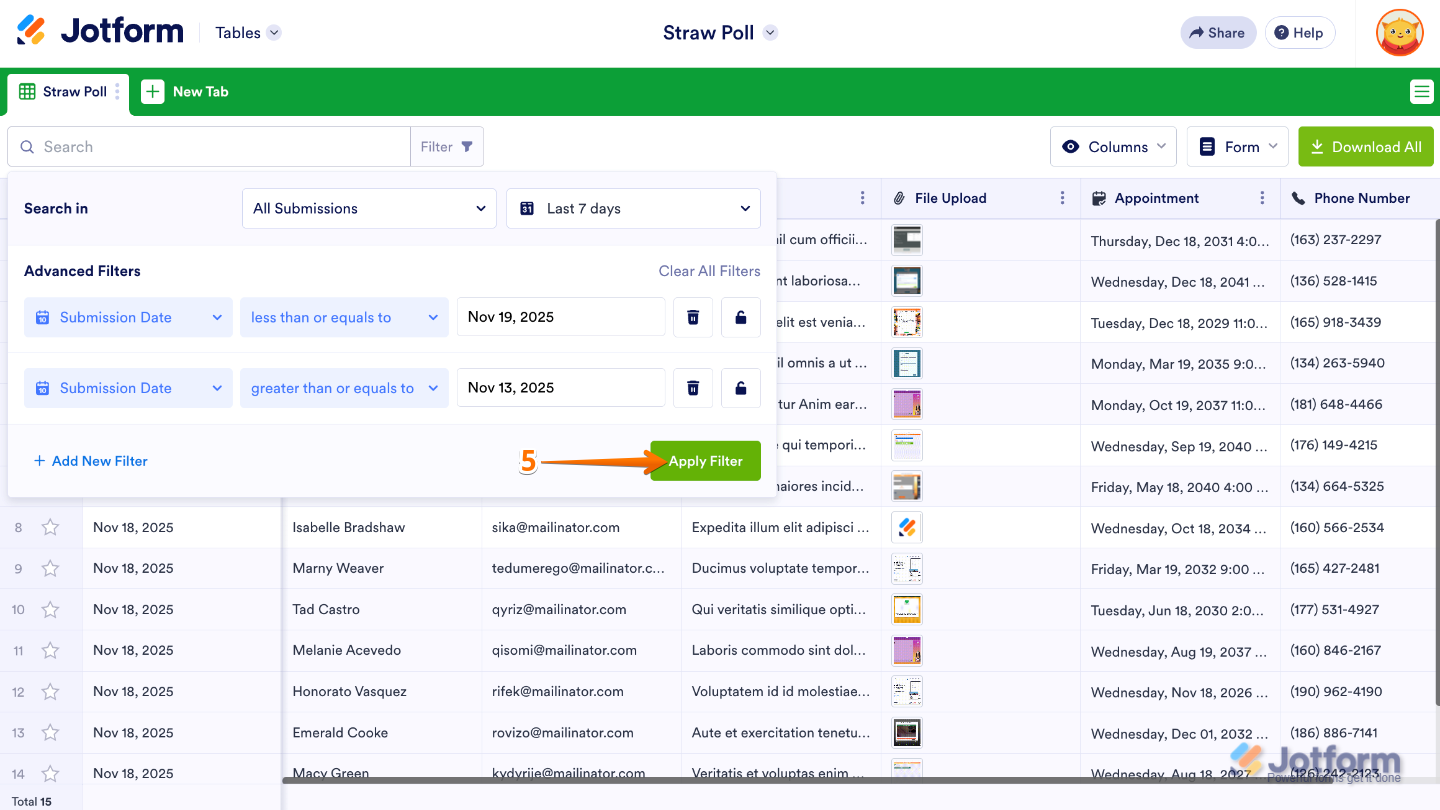Open the Appointment column options menu
This screenshot has width=1440, height=810.
pyautogui.click(x=1262, y=198)
